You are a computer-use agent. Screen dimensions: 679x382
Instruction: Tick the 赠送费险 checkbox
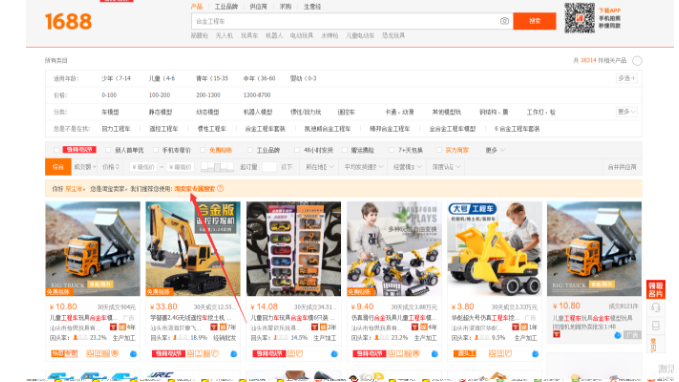pyautogui.click(x=345, y=150)
